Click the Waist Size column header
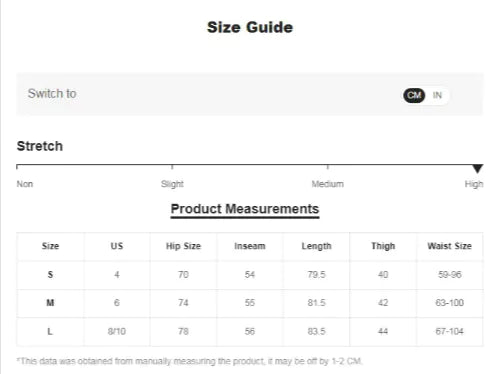 pyautogui.click(x=449, y=246)
